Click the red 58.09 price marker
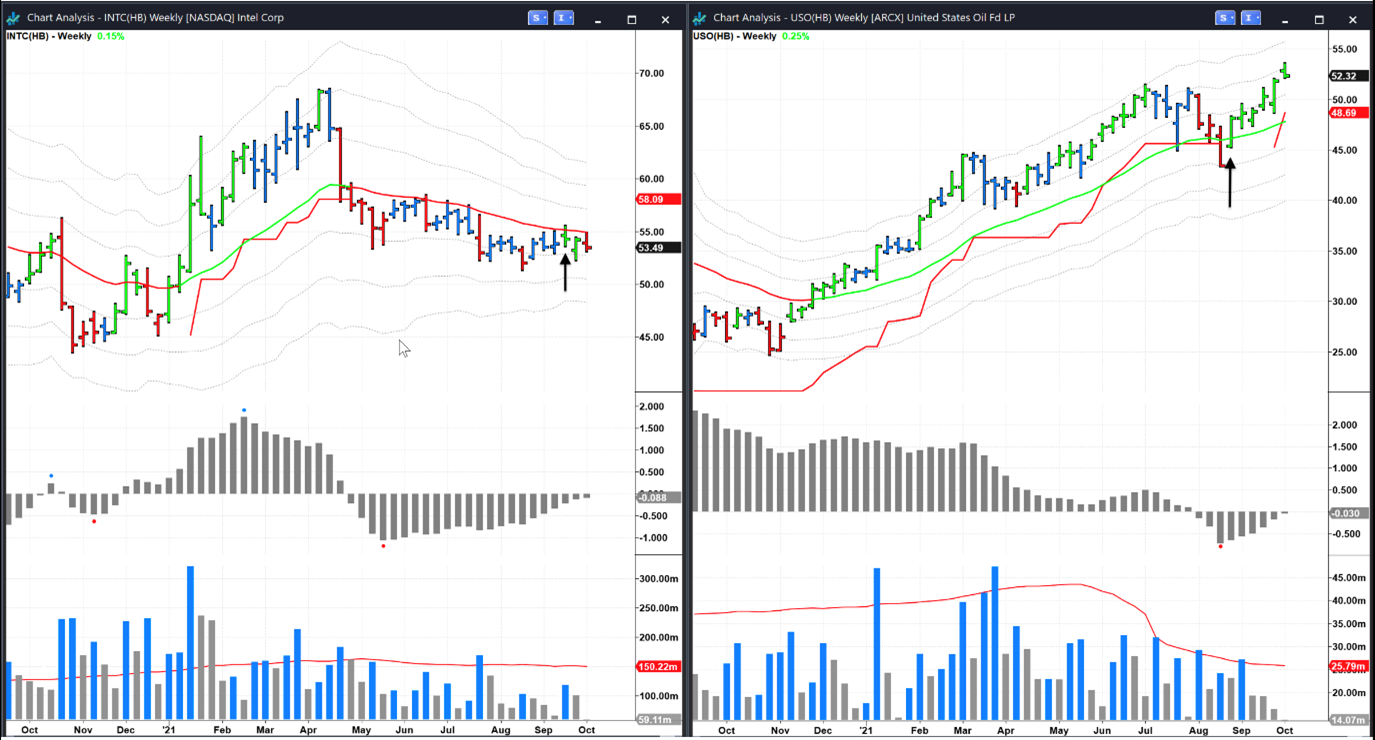This screenshot has height=740, width=1375. tap(658, 200)
